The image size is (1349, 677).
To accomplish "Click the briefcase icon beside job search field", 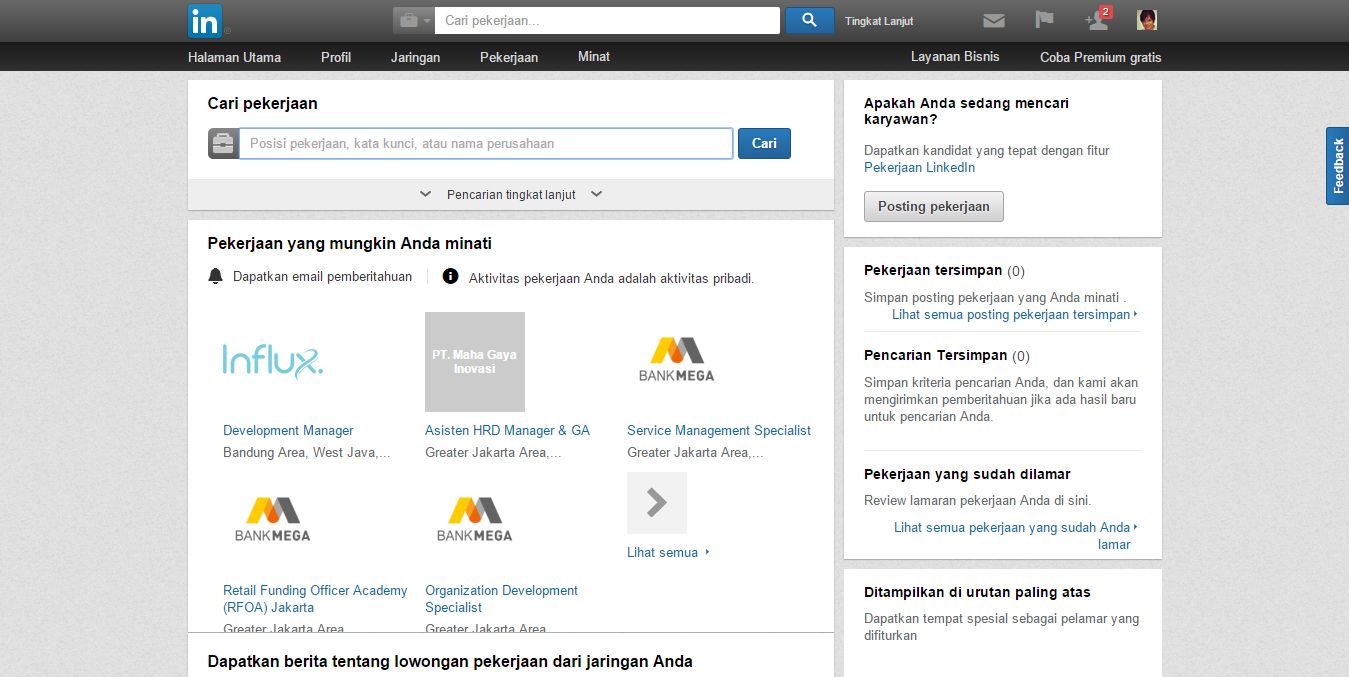I will 223,143.
